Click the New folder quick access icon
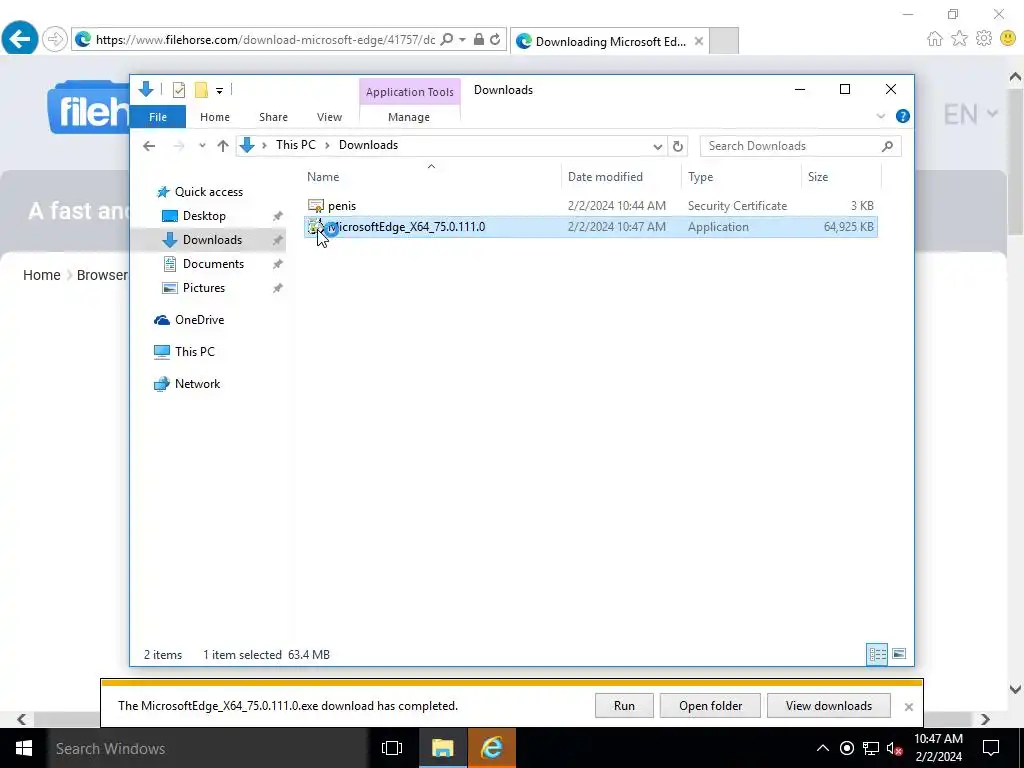This screenshot has height=768, width=1024. click(201, 90)
